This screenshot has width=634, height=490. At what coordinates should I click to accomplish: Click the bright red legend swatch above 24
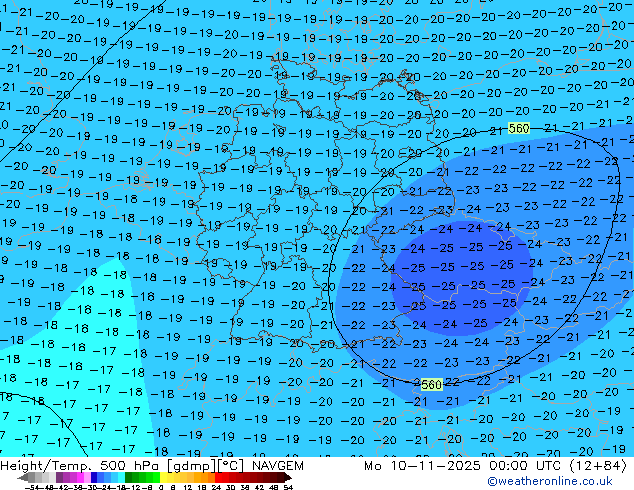[218, 477]
